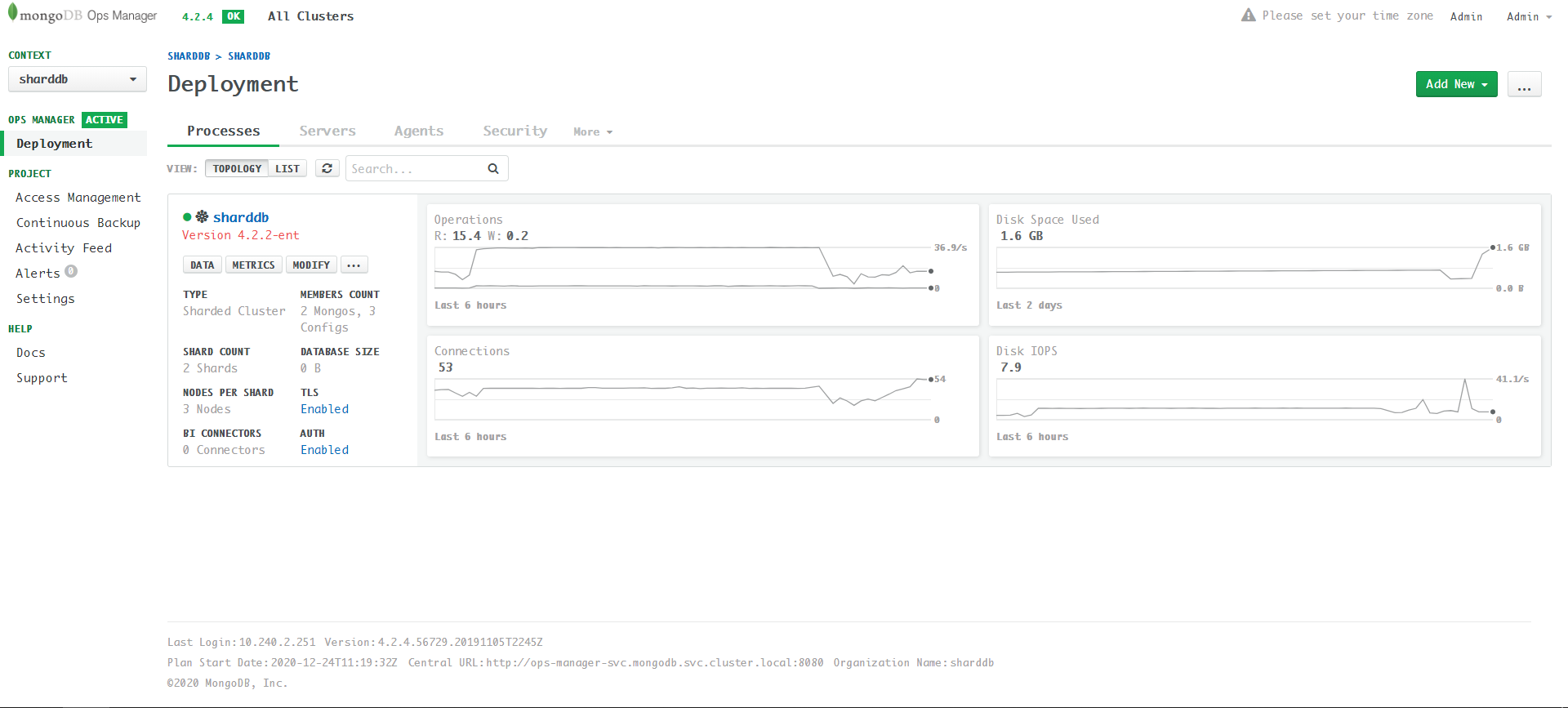This screenshot has height=708, width=1568.
Task: Click the search magnifier icon
Action: pyautogui.click(x=493, y=168)
